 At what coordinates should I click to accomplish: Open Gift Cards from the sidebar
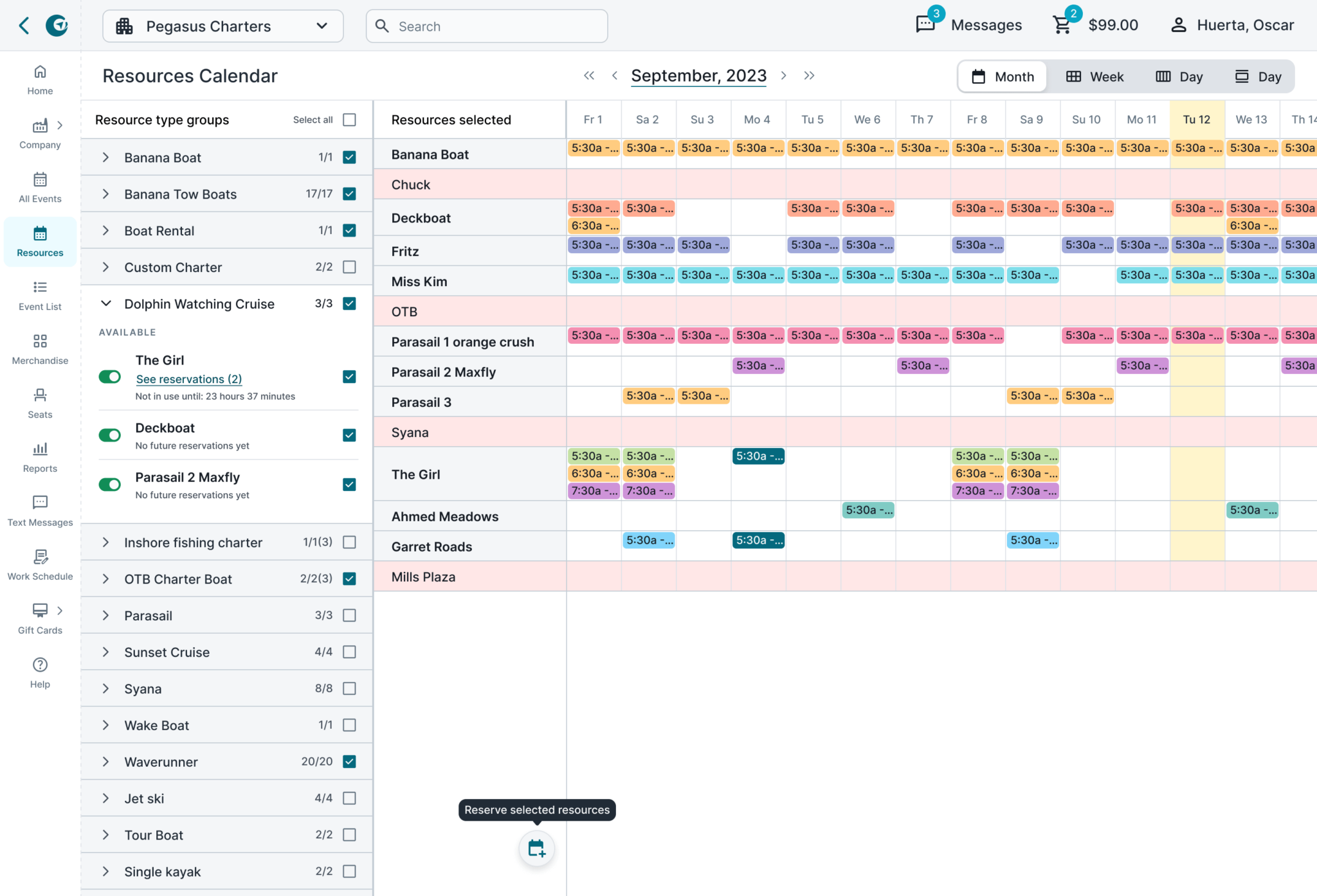point(39,618)
